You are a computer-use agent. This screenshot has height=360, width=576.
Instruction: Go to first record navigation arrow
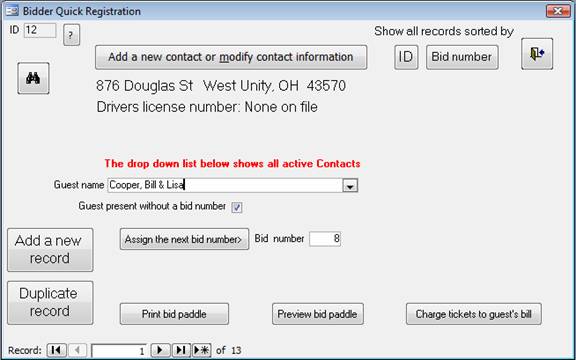point(57,350)
